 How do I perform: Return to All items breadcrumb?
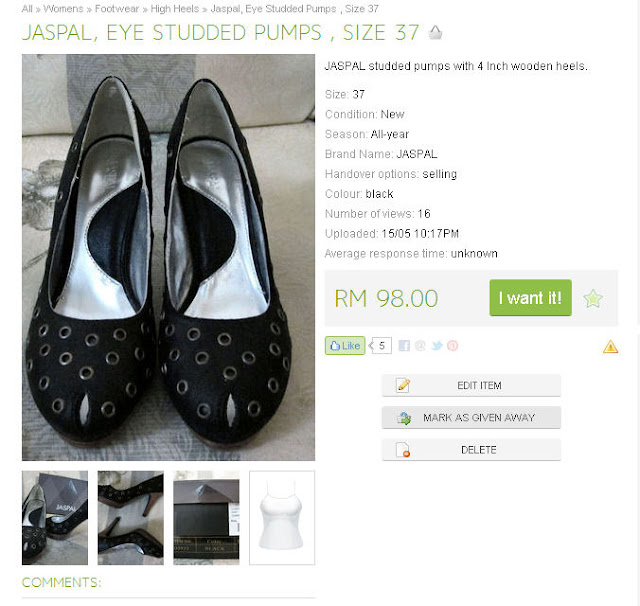[27, 9]
